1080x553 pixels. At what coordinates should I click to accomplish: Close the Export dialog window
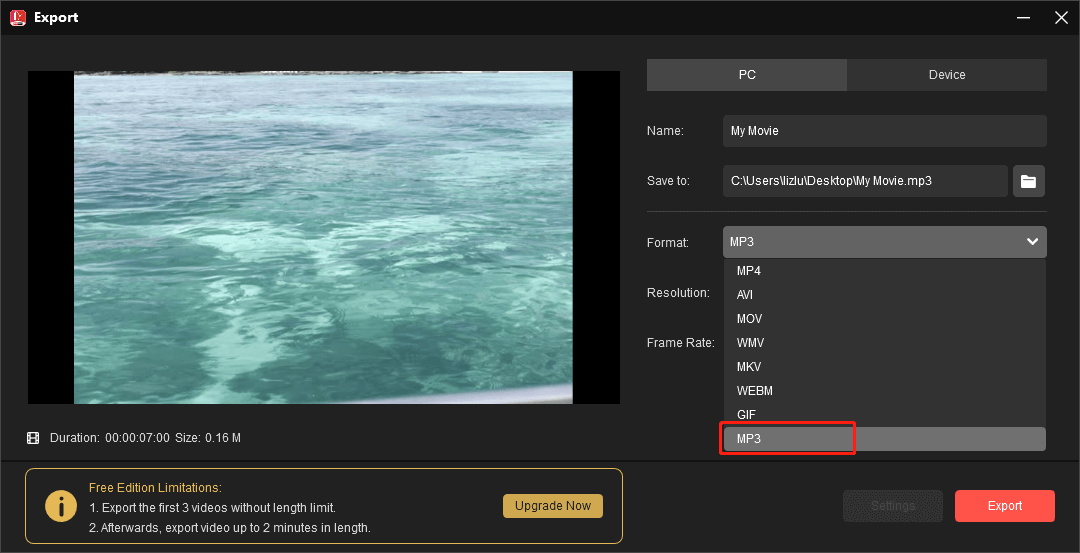pyautogui.click(x=1061, y=18)
